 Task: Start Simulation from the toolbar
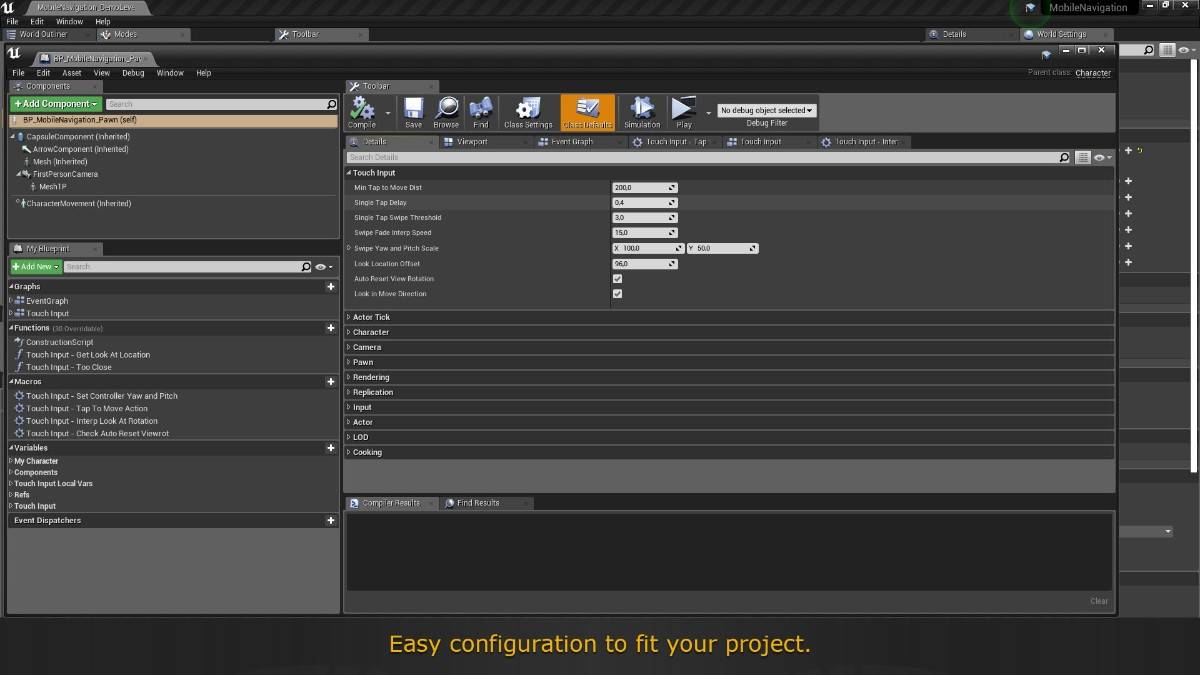coord(642,112)
